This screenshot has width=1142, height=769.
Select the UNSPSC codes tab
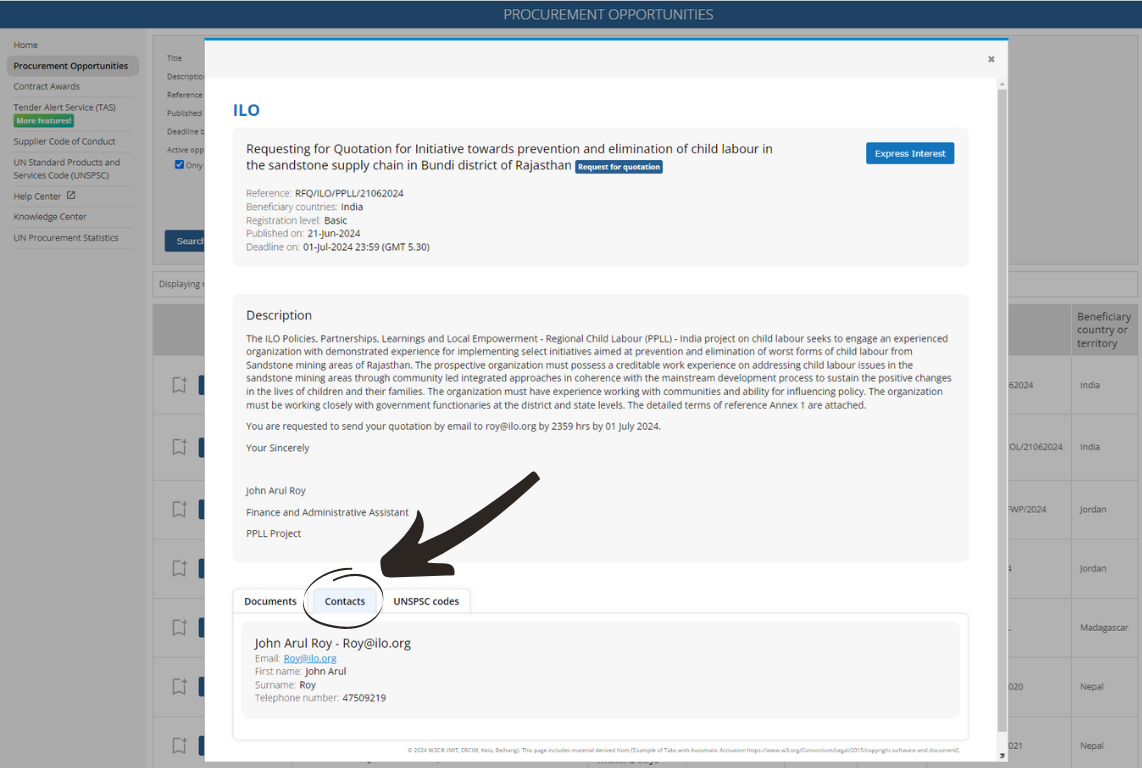tap(426, 602)
